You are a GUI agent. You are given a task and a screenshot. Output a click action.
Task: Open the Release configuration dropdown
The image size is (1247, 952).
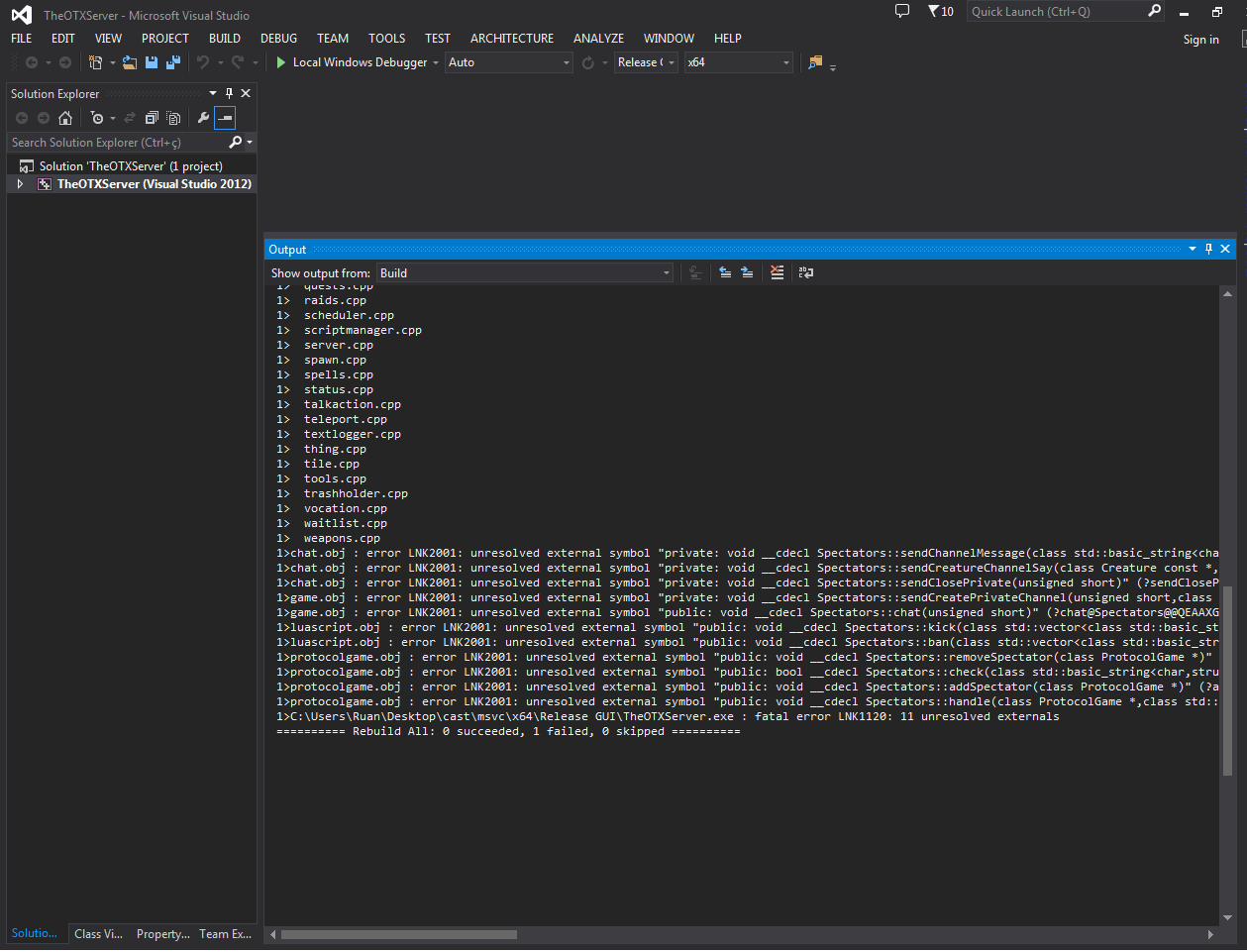646,62
